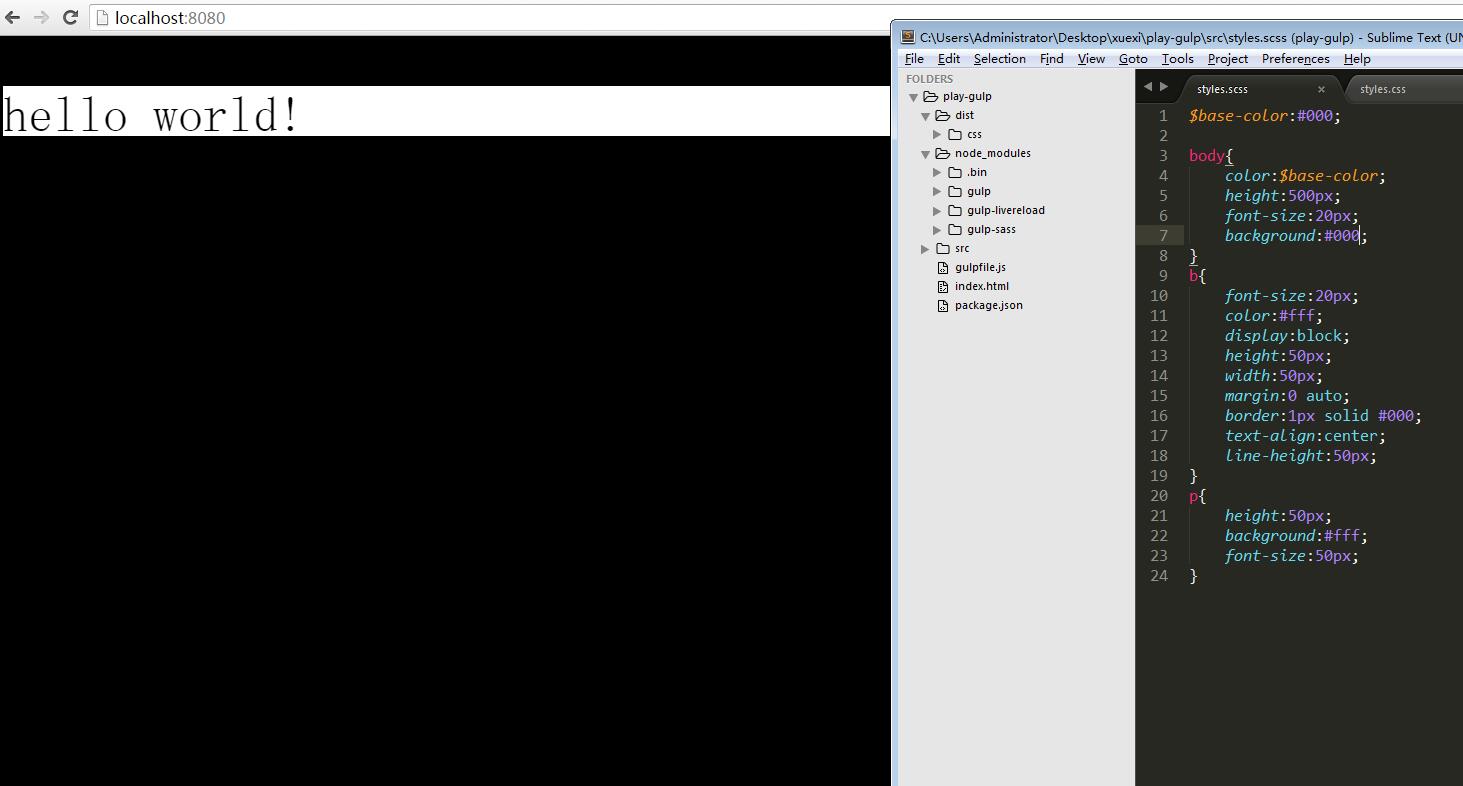
Task: Open gulpfile.js in the sidebar
Action: pyautogui.click(x=980, y=267)
